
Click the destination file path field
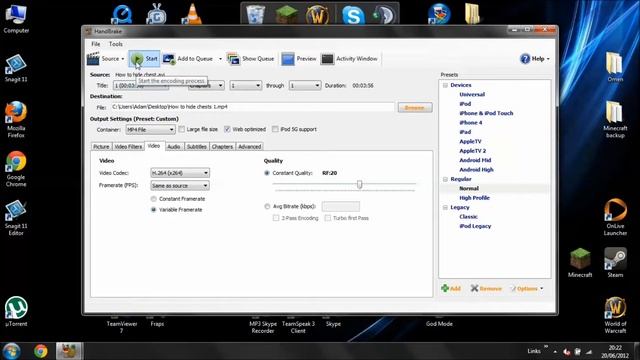pyautogui.click(x=253, y=107)
